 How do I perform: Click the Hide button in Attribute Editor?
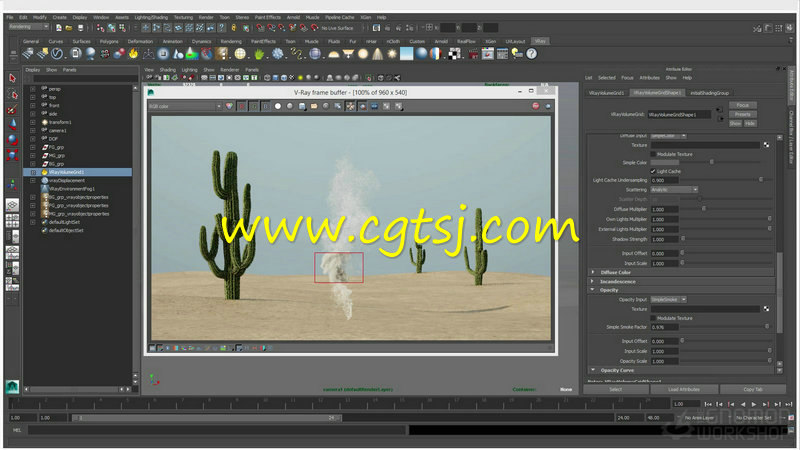749,123
